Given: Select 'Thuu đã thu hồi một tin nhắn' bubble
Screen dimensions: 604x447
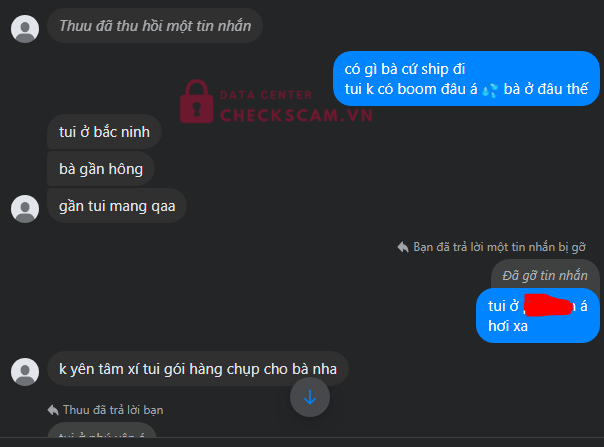Looking at the screenshot, I should click(x=155, y=26).
